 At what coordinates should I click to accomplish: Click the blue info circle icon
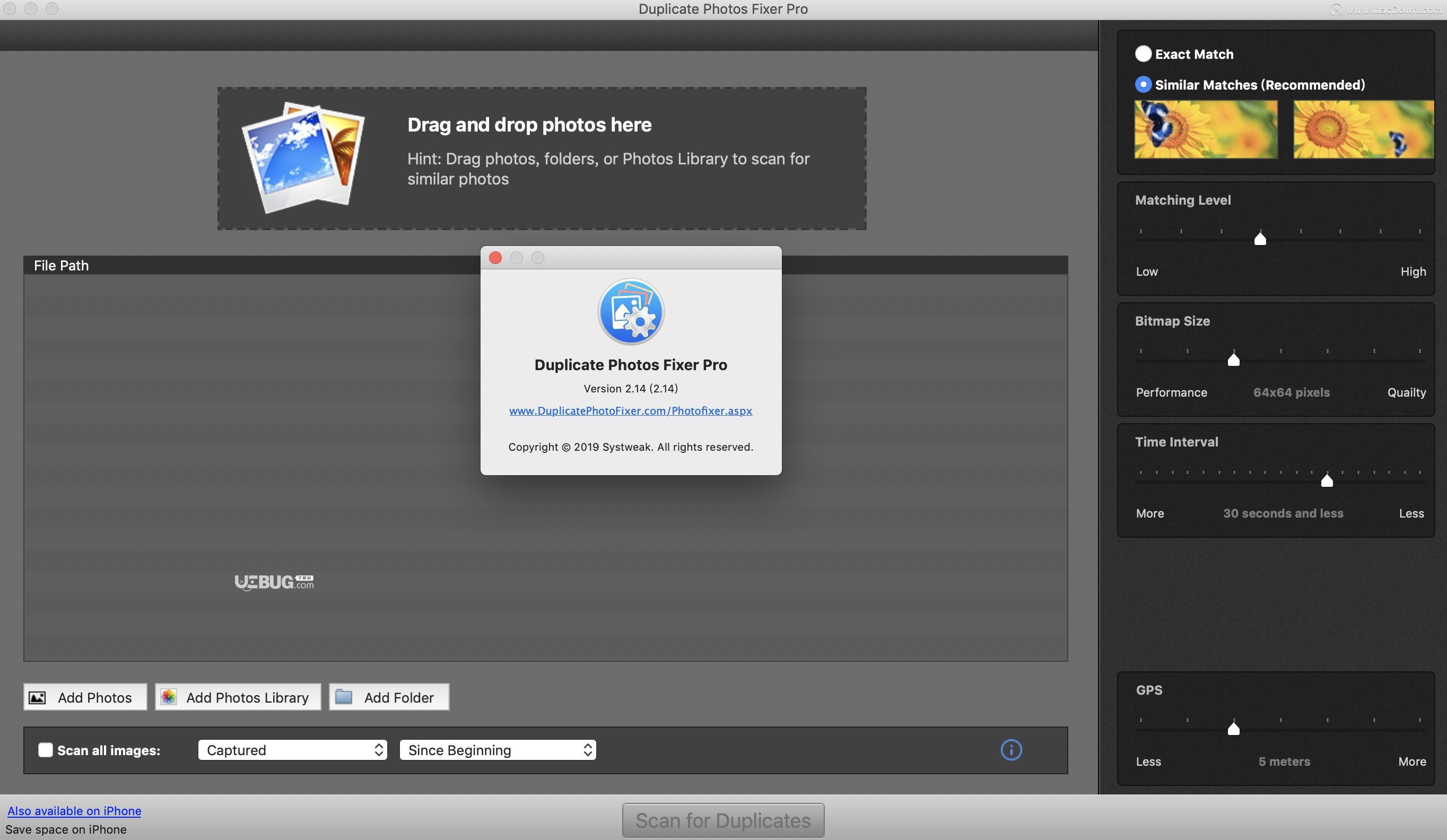[x=1011, y=750]
